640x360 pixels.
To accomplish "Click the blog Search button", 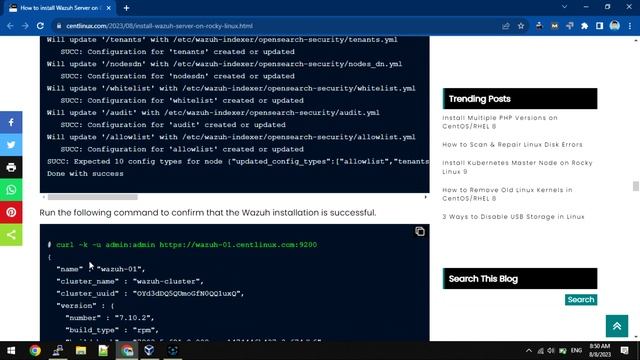I will (581, 300).
